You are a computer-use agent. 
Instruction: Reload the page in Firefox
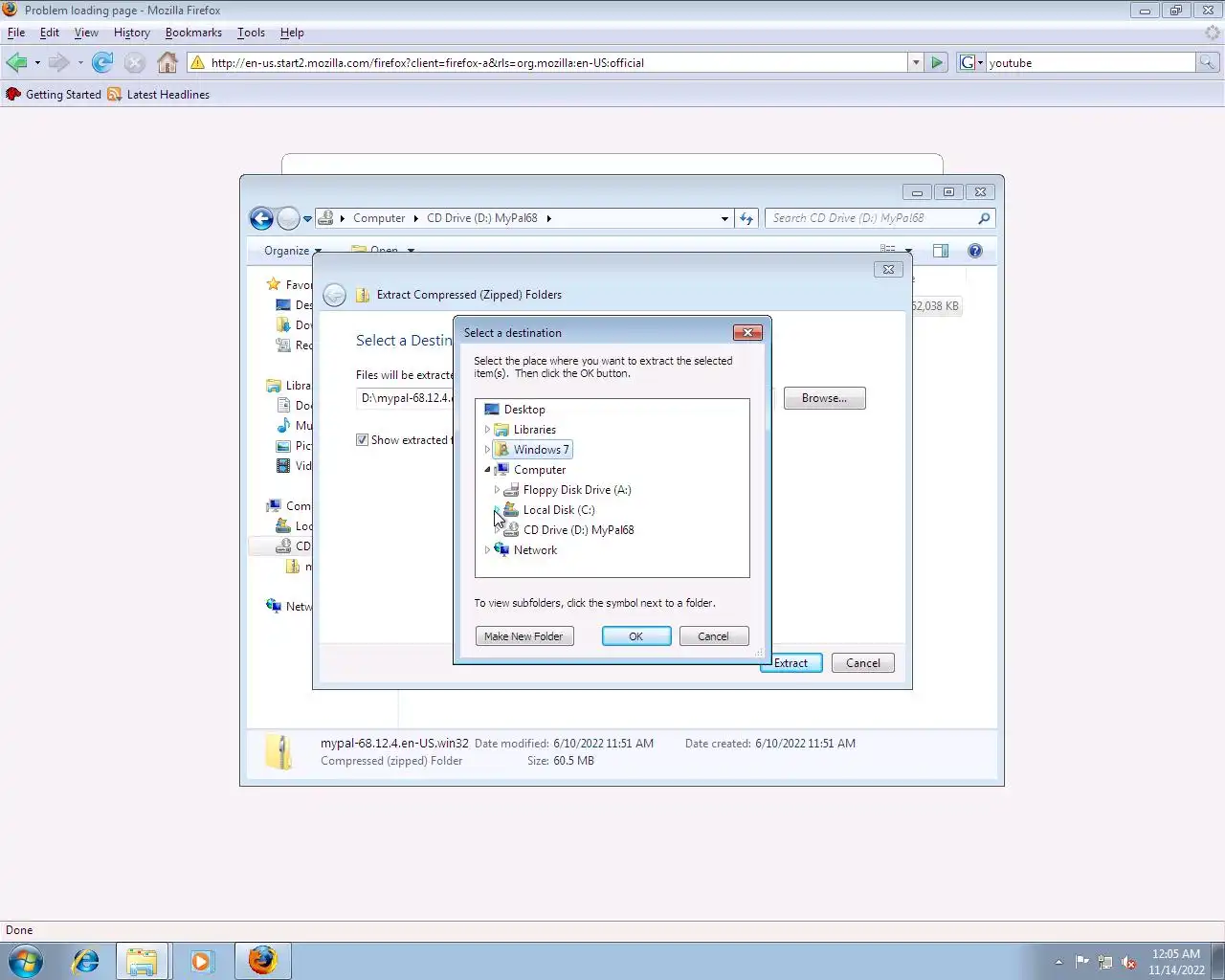[102, 63]
